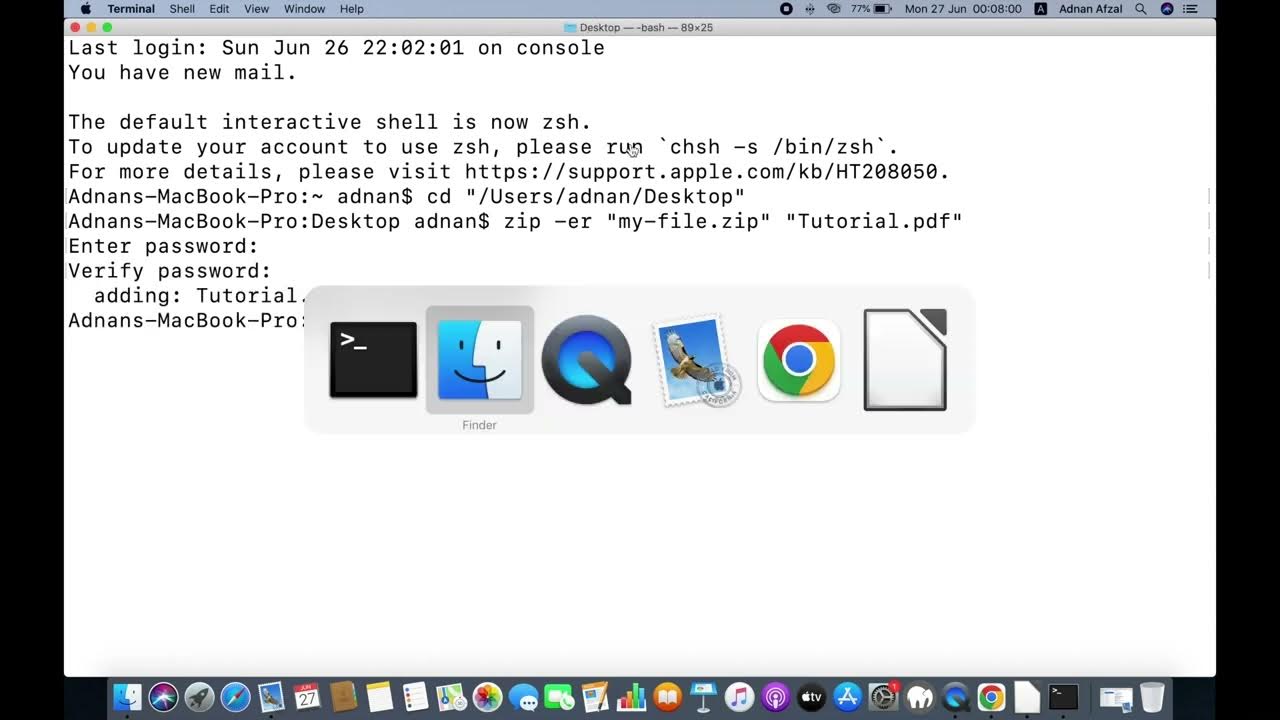Open Photos pinwheel icon in Dock
1280x720 pixels.
(x=487, y=697)
